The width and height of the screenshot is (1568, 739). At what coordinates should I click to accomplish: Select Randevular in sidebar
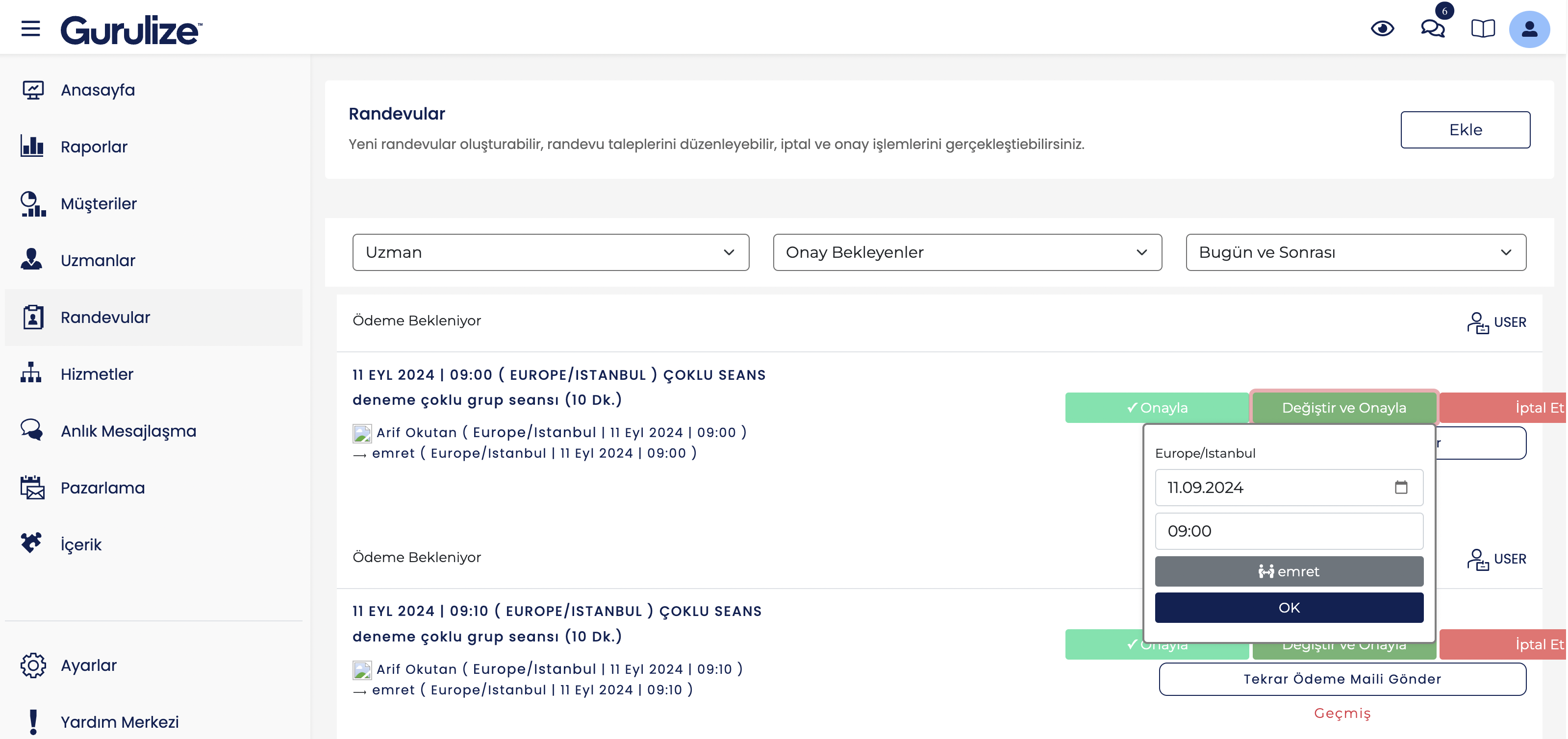pos(153,318)
